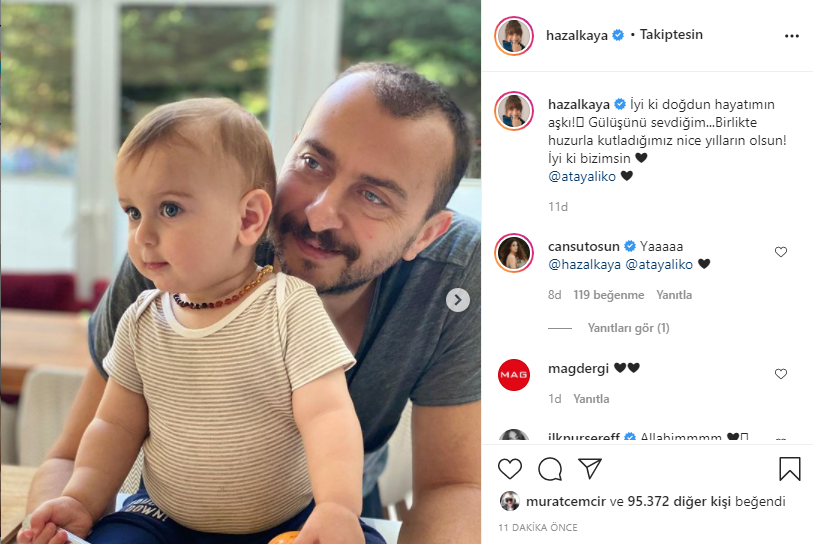Open magdergi's MAG logo avatar
The height and width of the screenshot is (544, 813).
514,374
